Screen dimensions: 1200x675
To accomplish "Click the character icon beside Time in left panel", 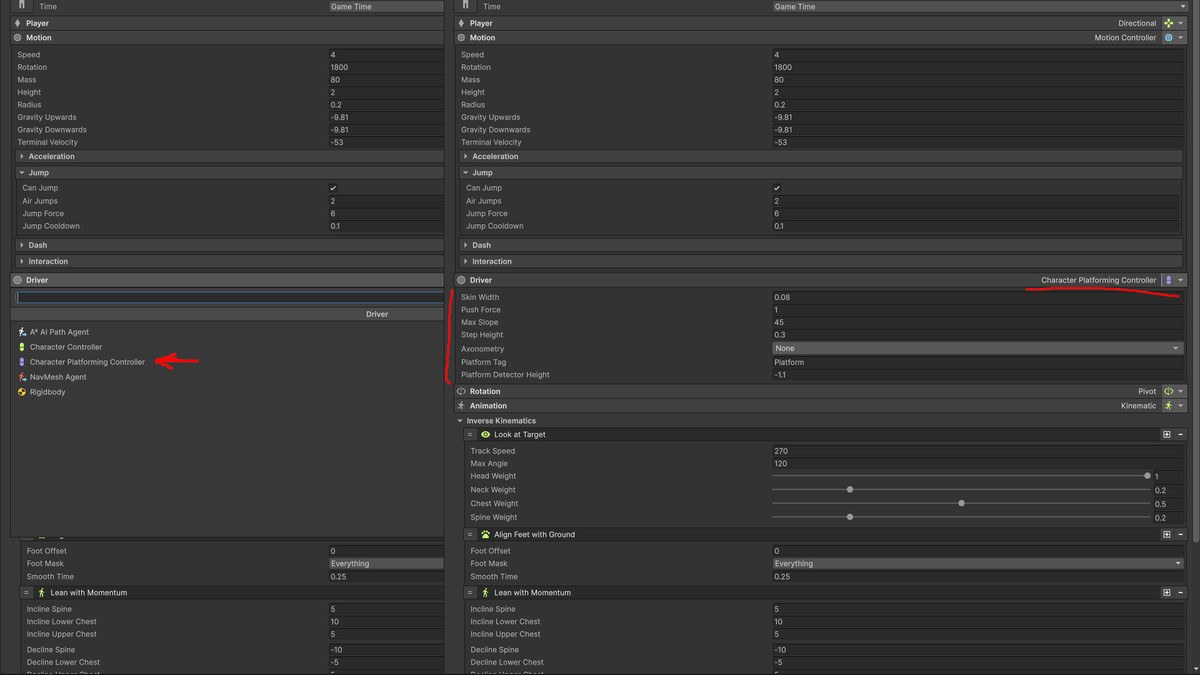I will pos(23,5).
